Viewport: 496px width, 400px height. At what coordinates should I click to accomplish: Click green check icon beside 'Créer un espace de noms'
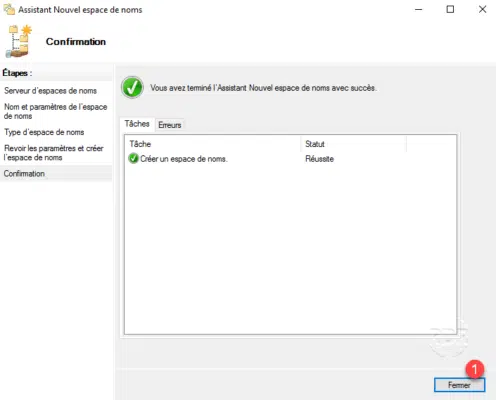click(x=133, y=158)
